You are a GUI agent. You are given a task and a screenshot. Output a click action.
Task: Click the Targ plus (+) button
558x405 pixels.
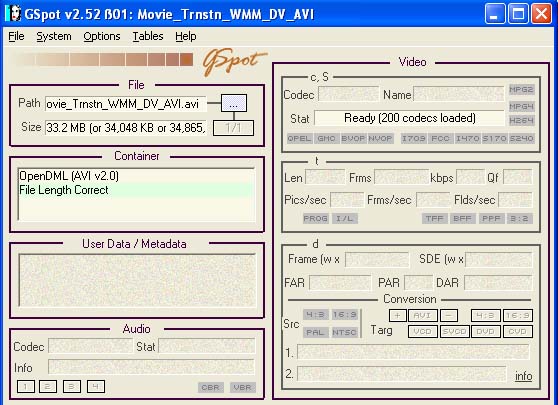[398, 315]
